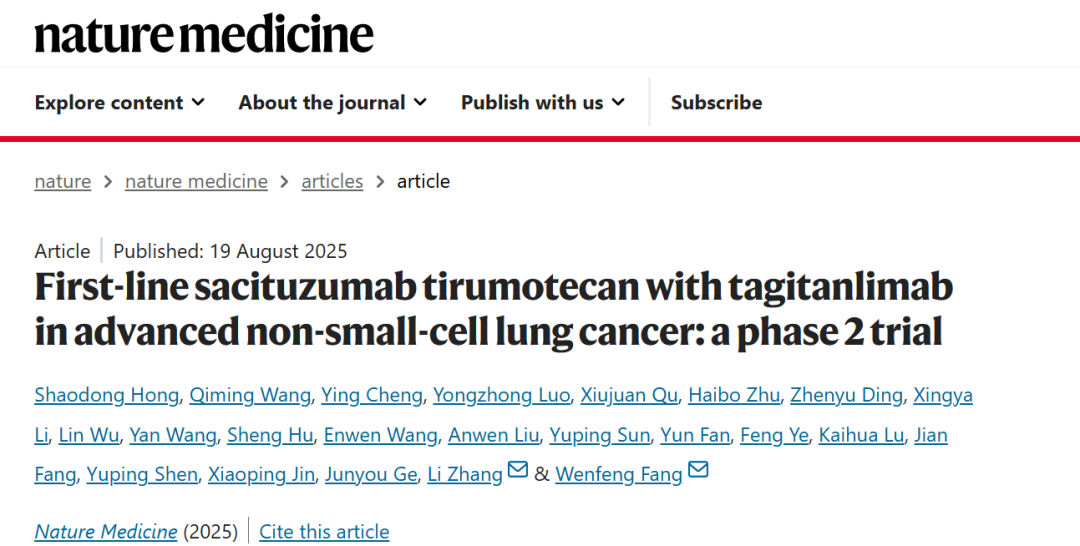Click the Cite this article link

click(x=324, y=532)
